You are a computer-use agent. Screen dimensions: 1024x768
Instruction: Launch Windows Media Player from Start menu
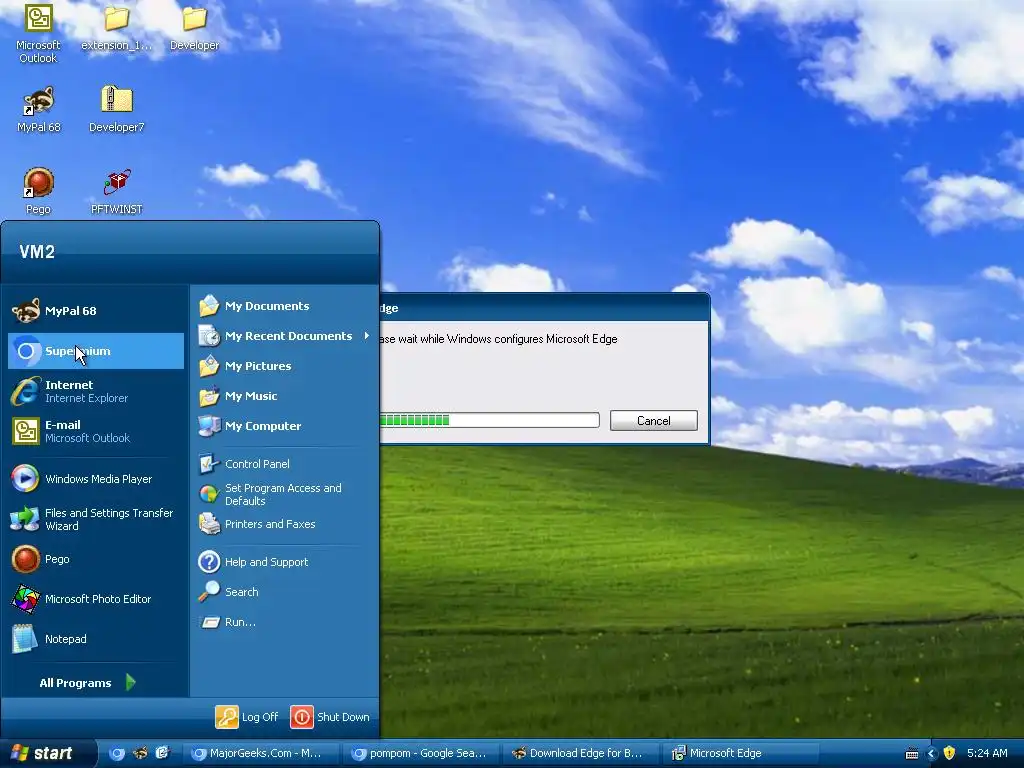[x=96, y=479]
